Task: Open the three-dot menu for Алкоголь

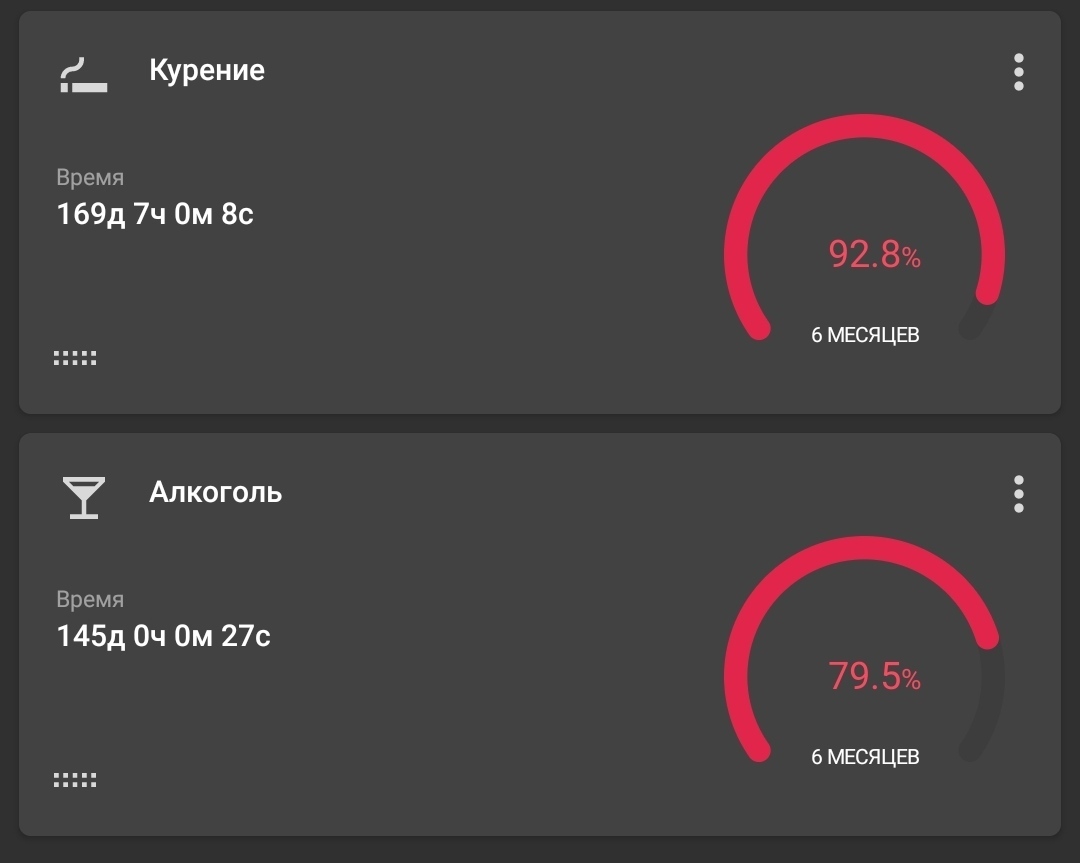Action: 1018,495
